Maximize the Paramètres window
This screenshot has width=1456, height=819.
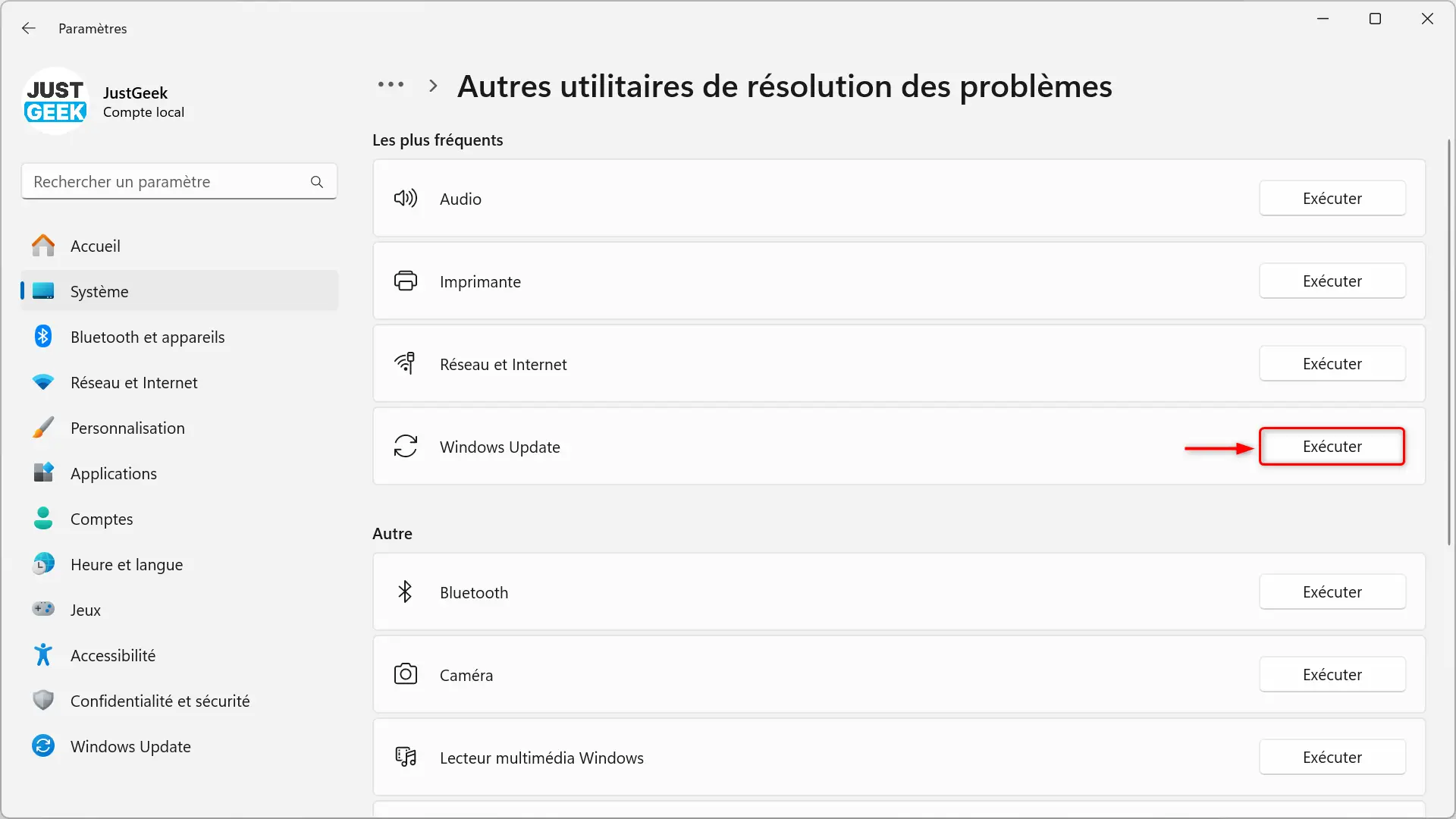click(x=1375, y=19)
